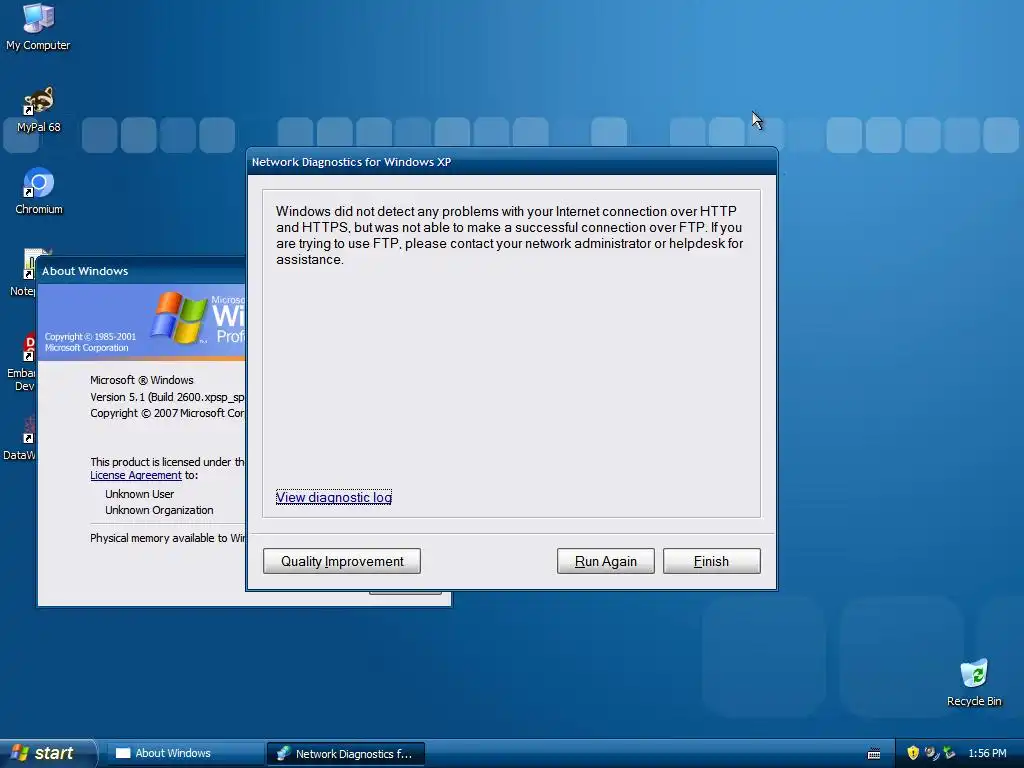Click the diagnostic result message text
This screenshot has height=768, width=1024.
pos(509,235)
